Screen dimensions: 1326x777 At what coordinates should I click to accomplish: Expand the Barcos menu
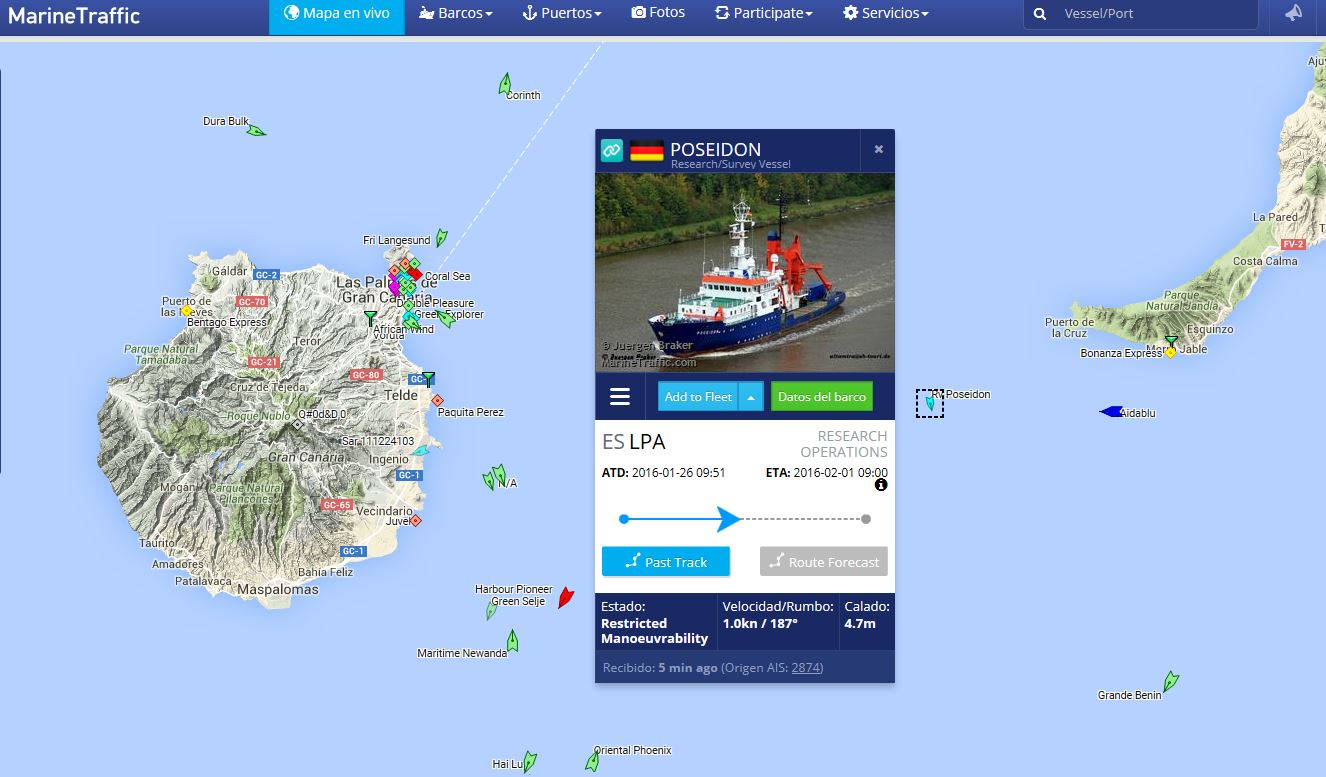[456, 14]
